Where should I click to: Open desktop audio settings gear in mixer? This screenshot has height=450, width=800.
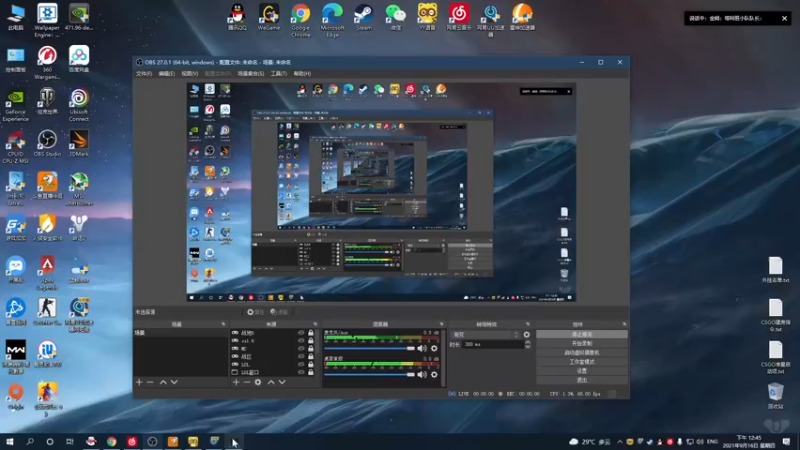[434, 374]
